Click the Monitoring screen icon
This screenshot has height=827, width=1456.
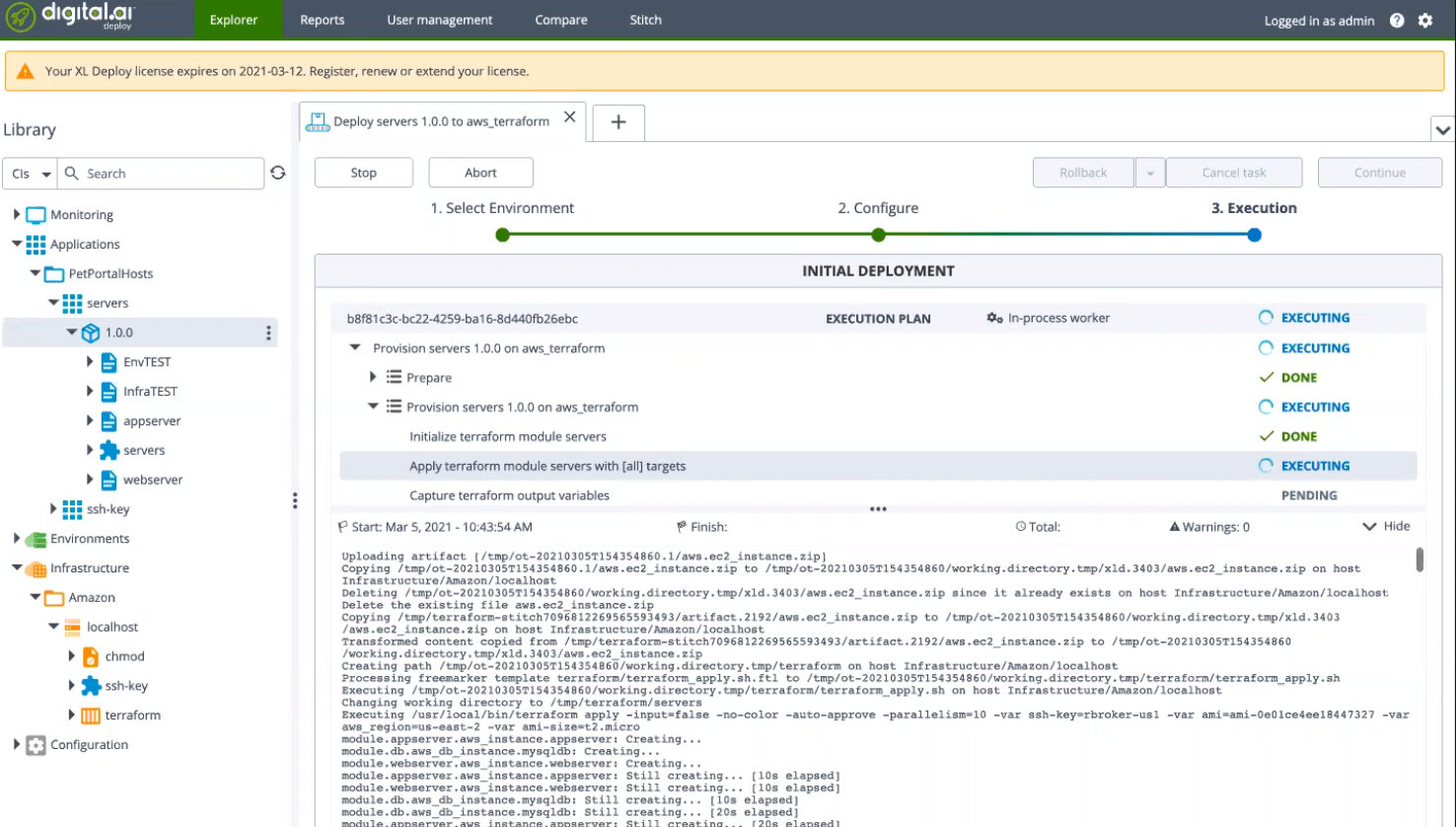[36, 215]
